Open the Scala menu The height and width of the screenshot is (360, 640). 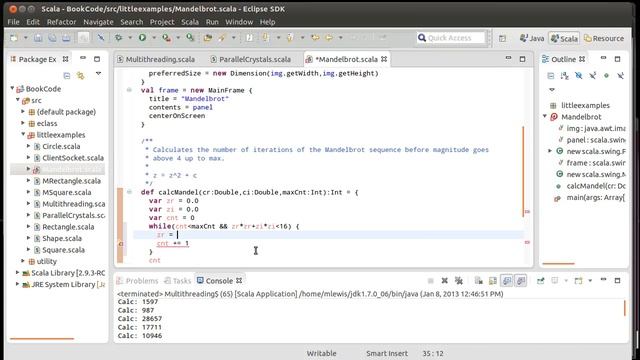[190, 22]
